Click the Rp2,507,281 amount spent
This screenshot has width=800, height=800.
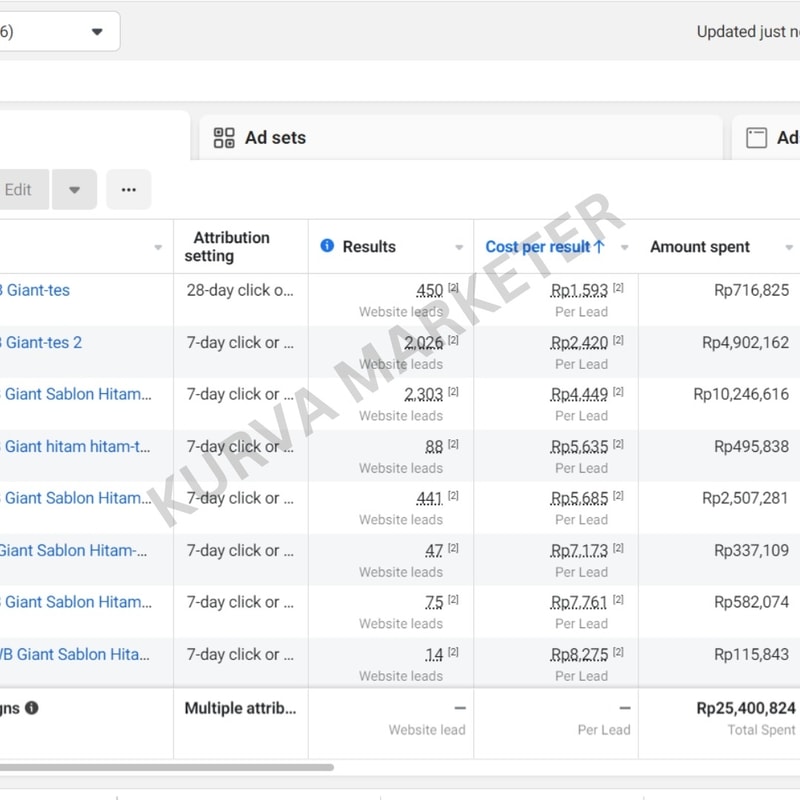click(745, 498)
